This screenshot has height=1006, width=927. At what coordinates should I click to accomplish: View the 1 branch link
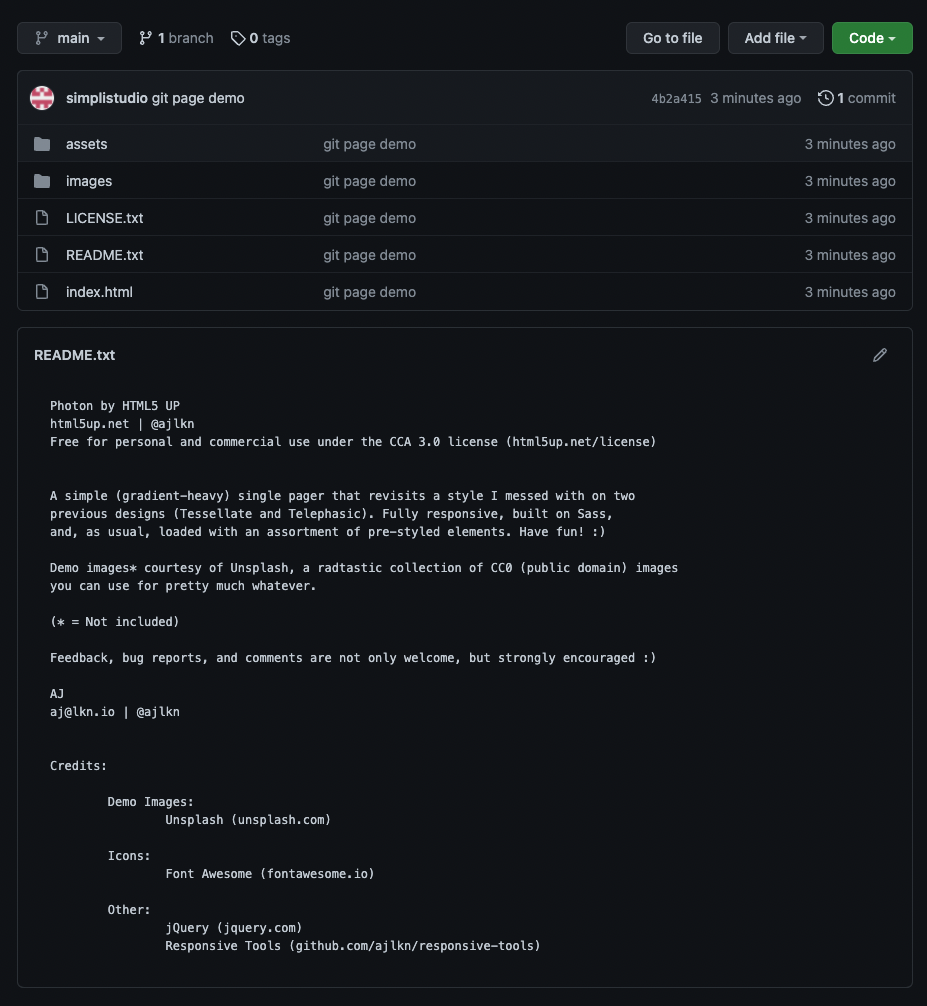(176, 38)
